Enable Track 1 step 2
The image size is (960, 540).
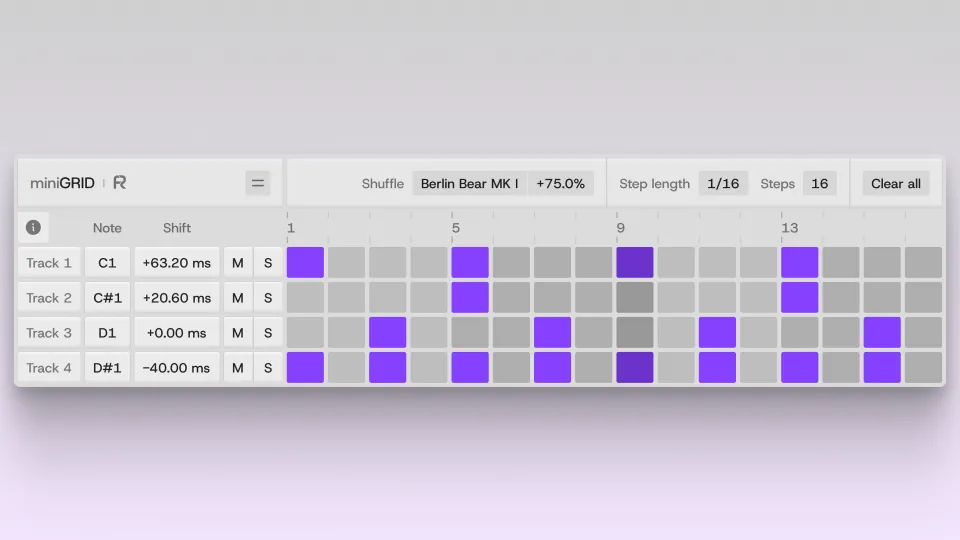tap(347, 263)
